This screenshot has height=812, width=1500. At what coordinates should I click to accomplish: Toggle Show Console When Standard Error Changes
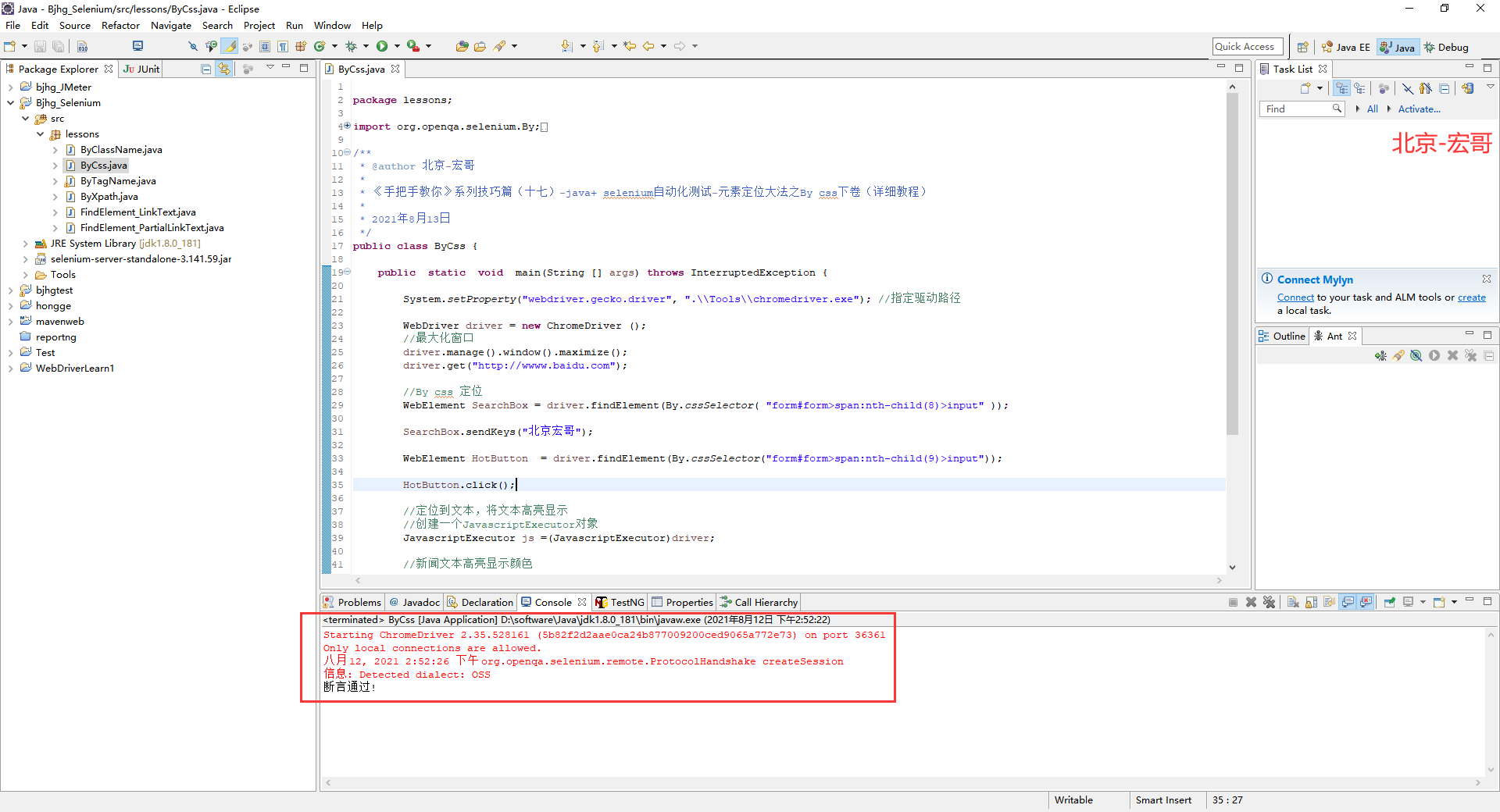[1366, 602]
